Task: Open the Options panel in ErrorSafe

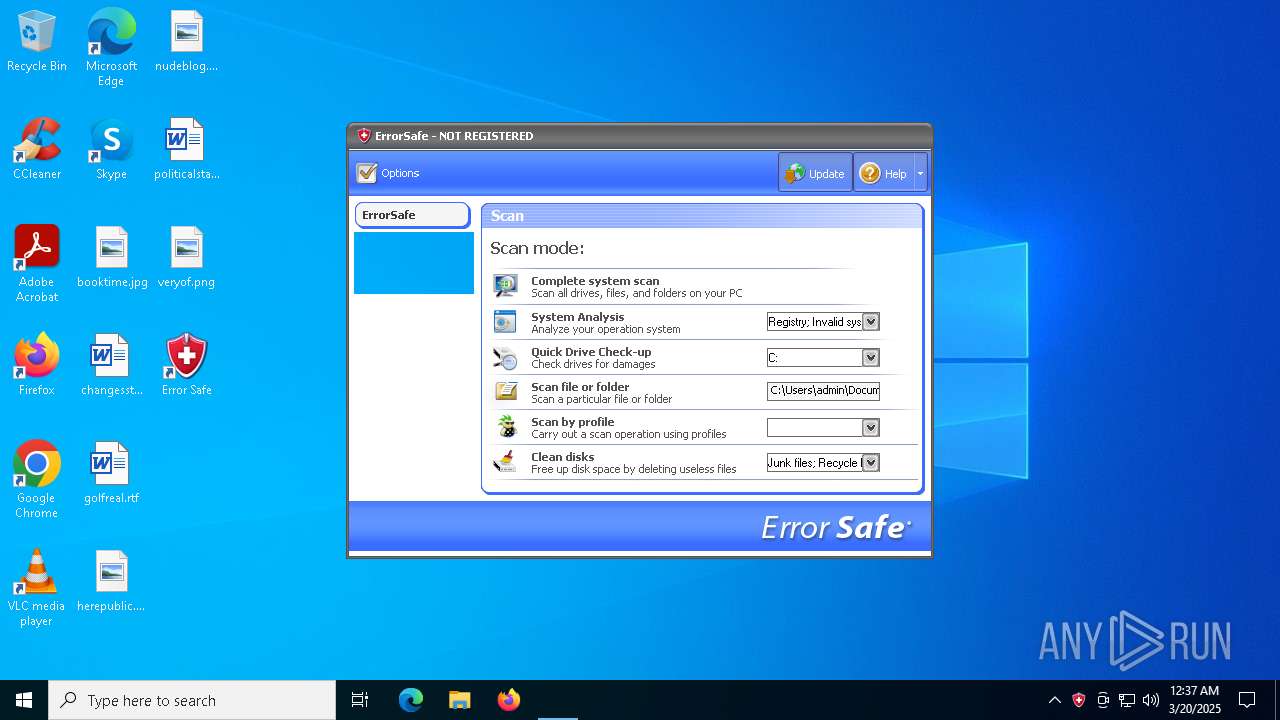Action: coord(388,173)
